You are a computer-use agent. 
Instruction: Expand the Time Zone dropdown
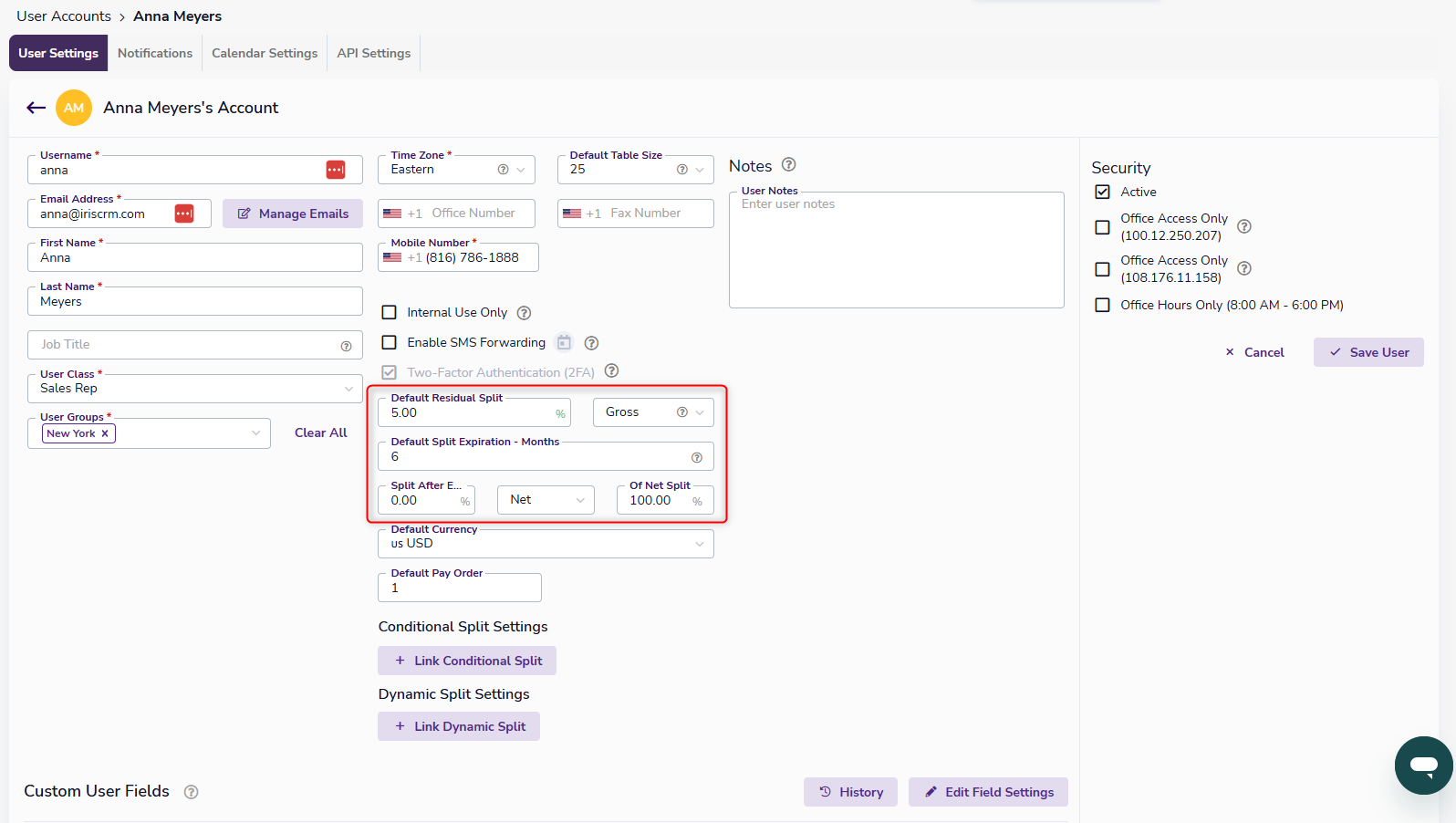(521, 170)
